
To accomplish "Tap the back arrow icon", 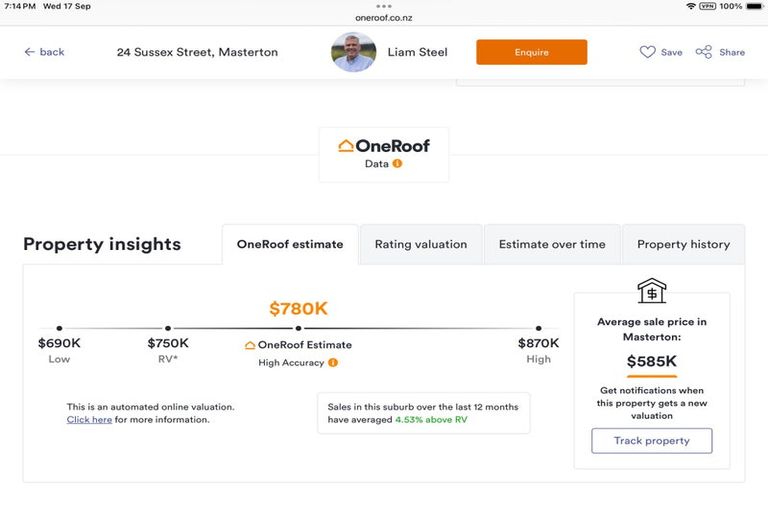I will [x=29, y=52].
